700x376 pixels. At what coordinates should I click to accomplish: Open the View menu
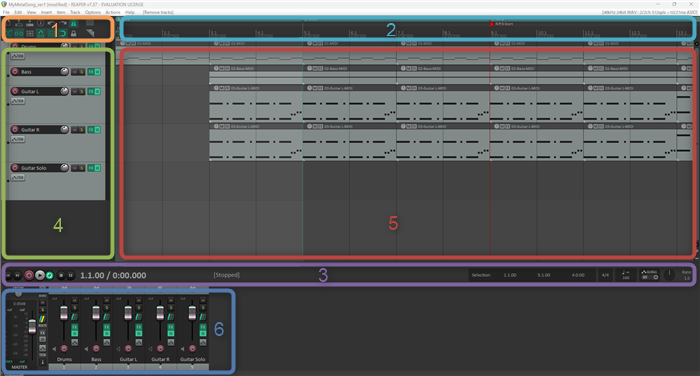pyautogui.click(x=31, y=12)
